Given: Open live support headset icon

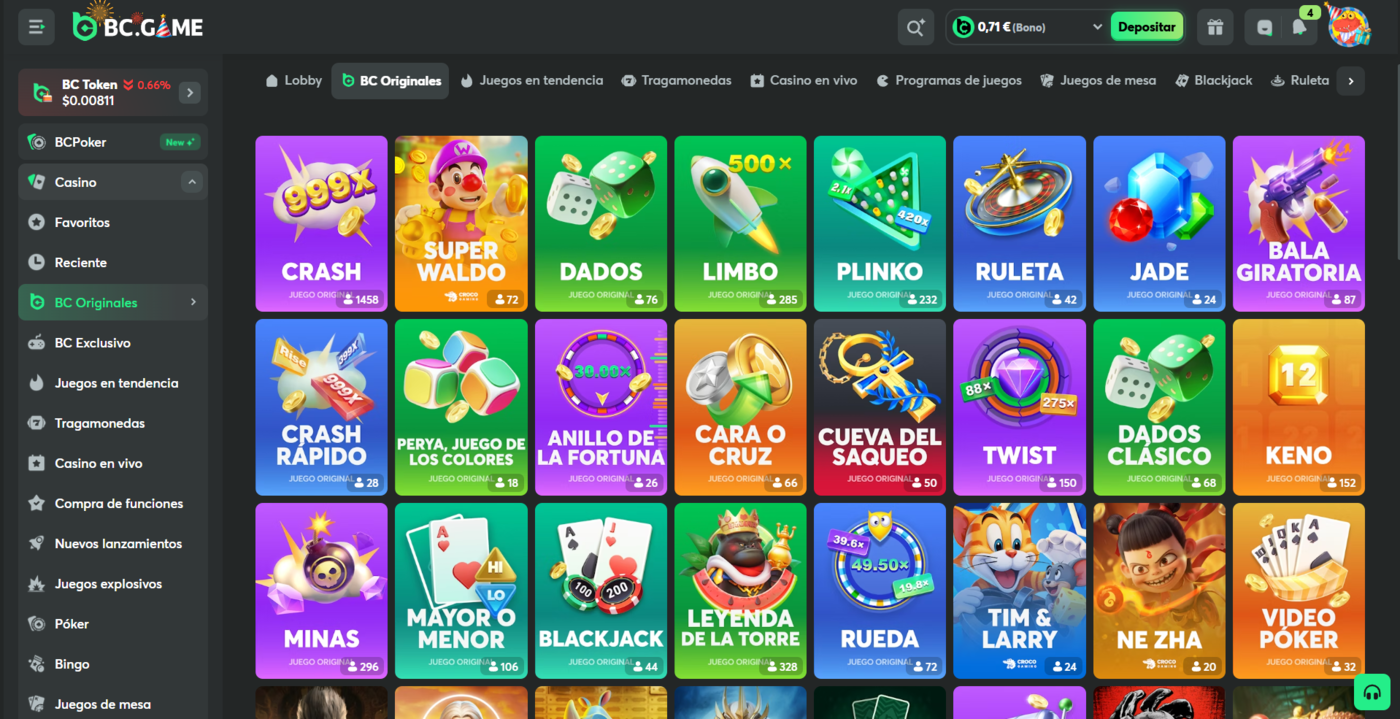Looking at the screenshot, I should [1371, 692].
